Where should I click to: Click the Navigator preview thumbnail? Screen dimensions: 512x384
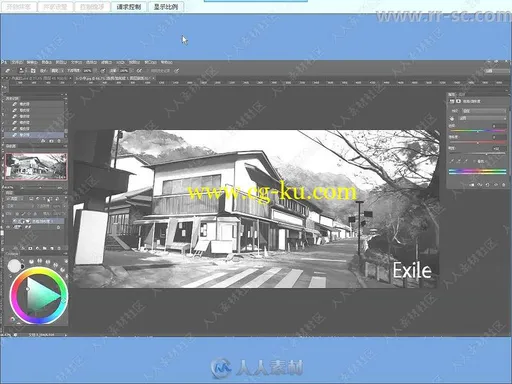coord(36,167)
